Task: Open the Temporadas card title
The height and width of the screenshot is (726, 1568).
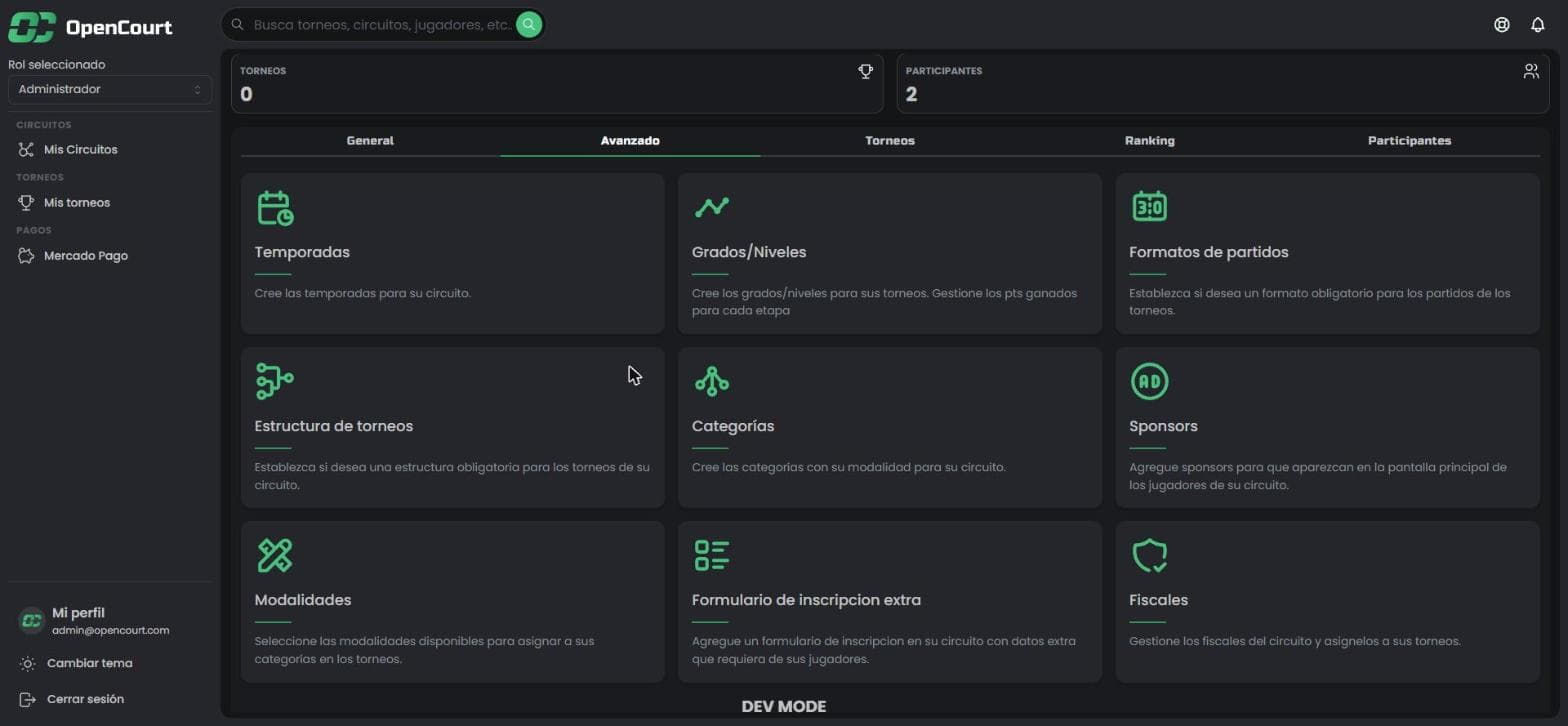Action: pyautogui.click(x=302, y=252)
